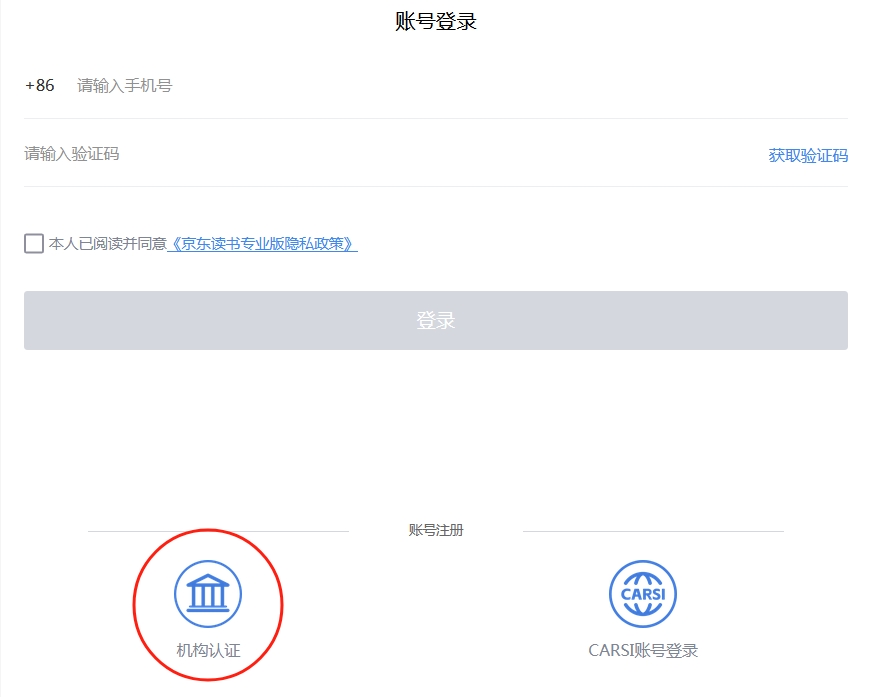Tick the privacy agreement checkbox
Image resolution: width=870 pixels, height=697 pixels.
[34, 243]
